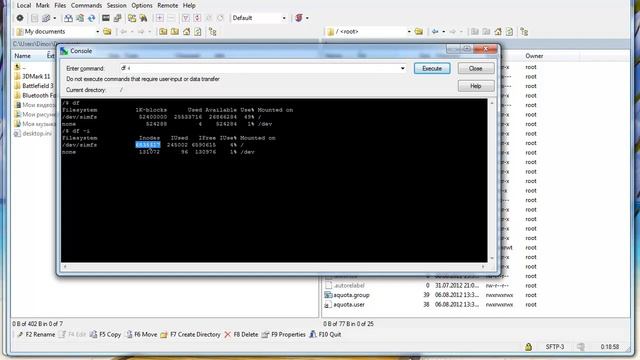Click the file filter funnel toolbar icon
The image size is (640, 360).
(185, 18)
